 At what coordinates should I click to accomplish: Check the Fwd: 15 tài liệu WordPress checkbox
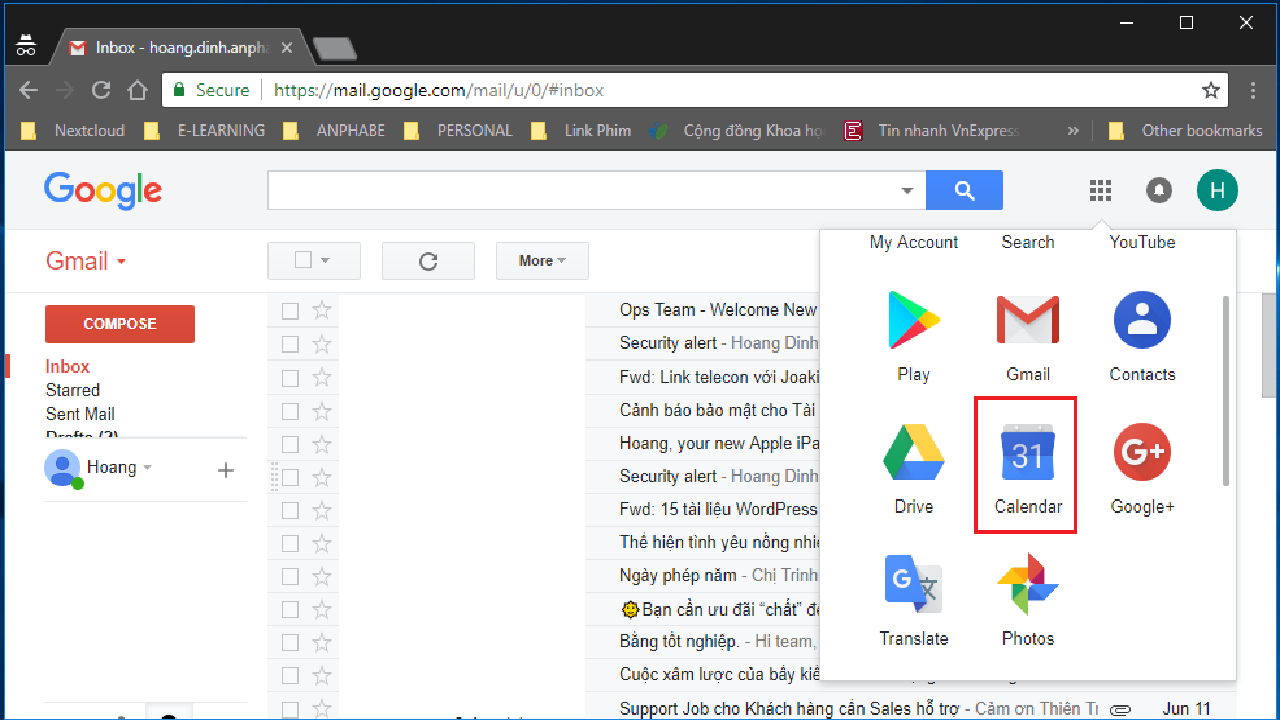click(290, 510)
